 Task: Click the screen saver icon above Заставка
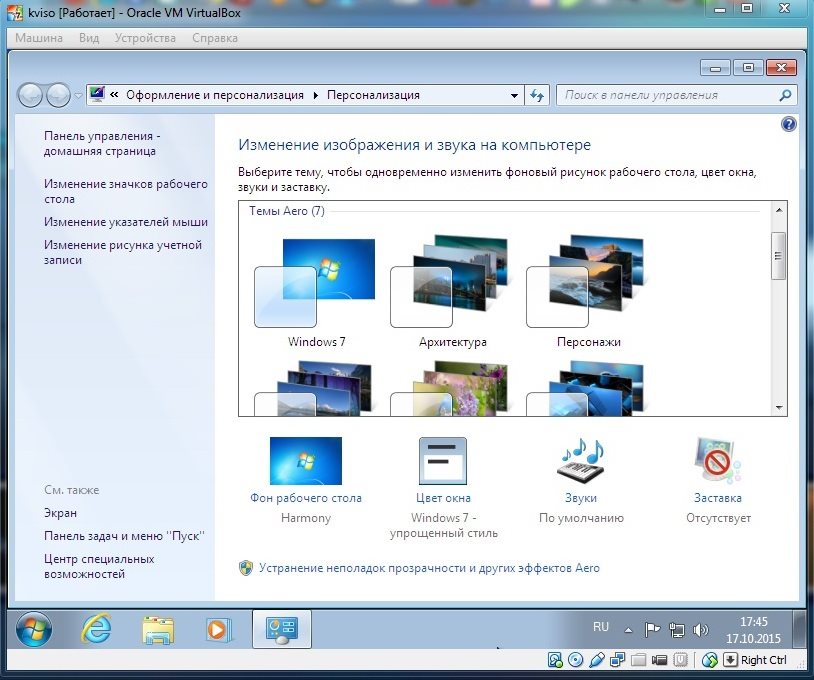pos(718,461)
